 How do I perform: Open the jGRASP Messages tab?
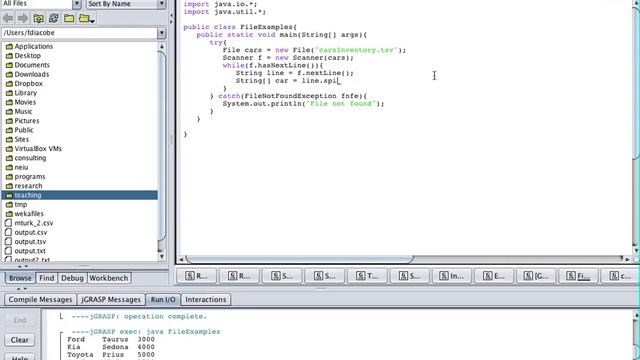111,300
